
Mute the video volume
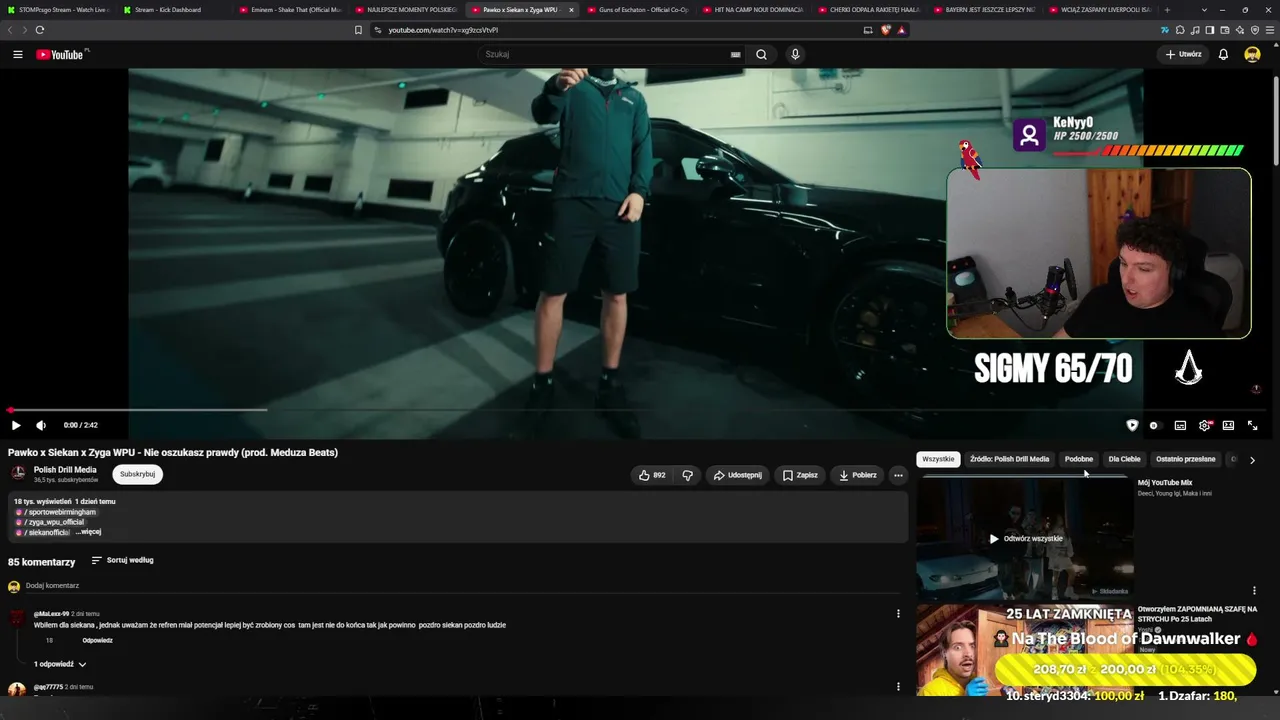tap(41, 425)
